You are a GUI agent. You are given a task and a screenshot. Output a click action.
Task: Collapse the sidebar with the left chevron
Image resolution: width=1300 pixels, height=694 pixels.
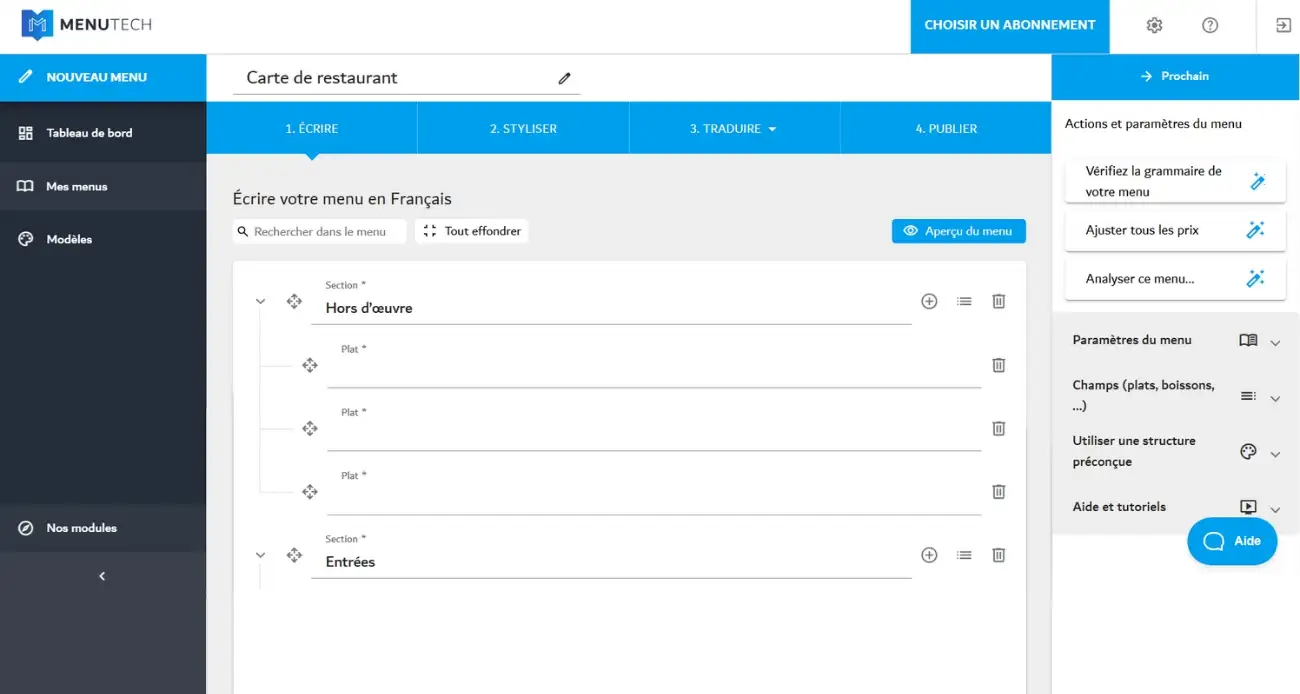(x=101, y=576)
